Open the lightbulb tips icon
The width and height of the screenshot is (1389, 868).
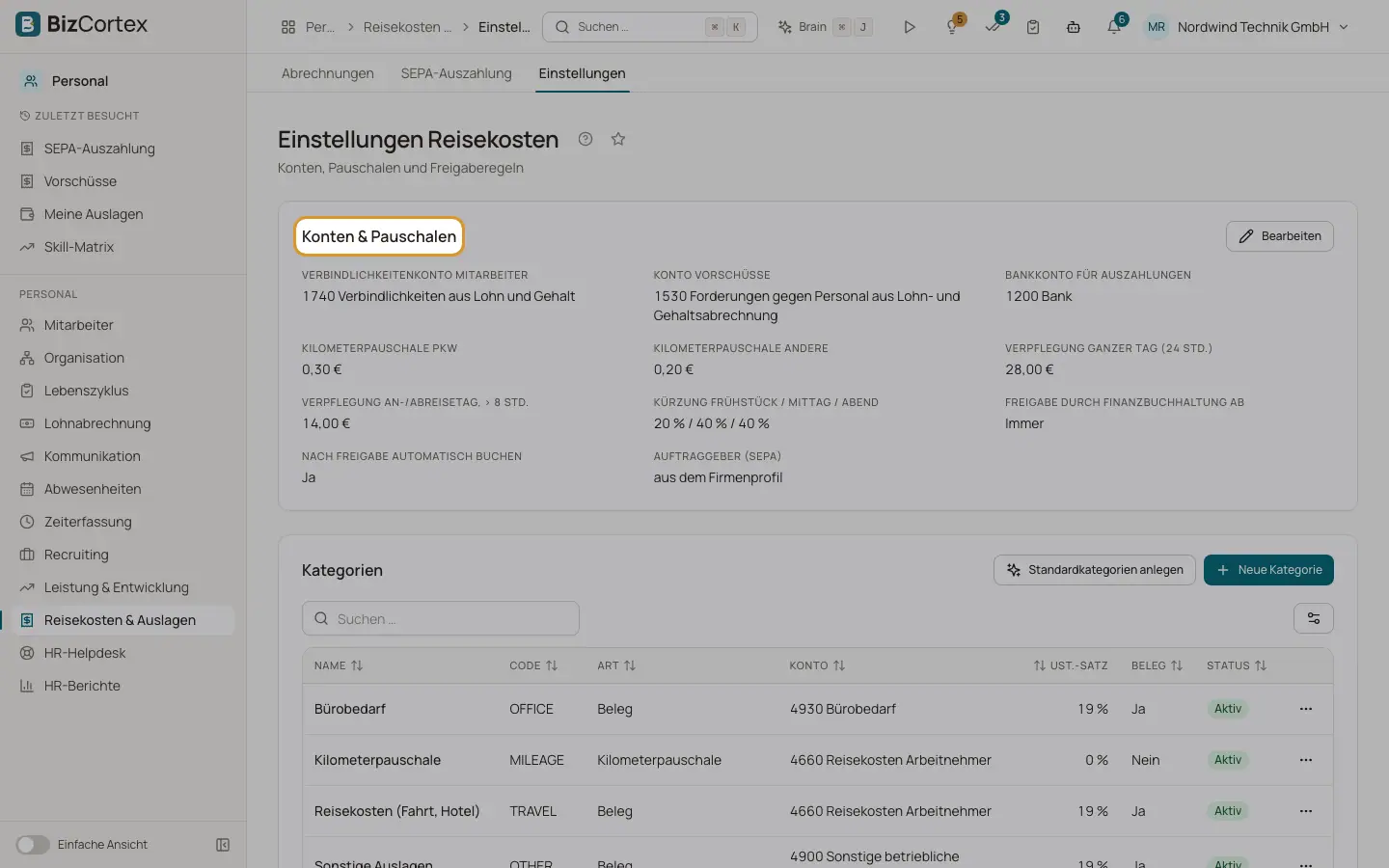click(952, 27)
